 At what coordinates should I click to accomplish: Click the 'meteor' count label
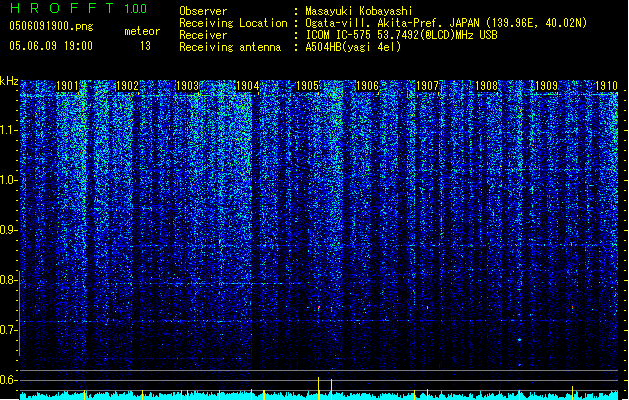pyautogui.click(x=142, y=31)
